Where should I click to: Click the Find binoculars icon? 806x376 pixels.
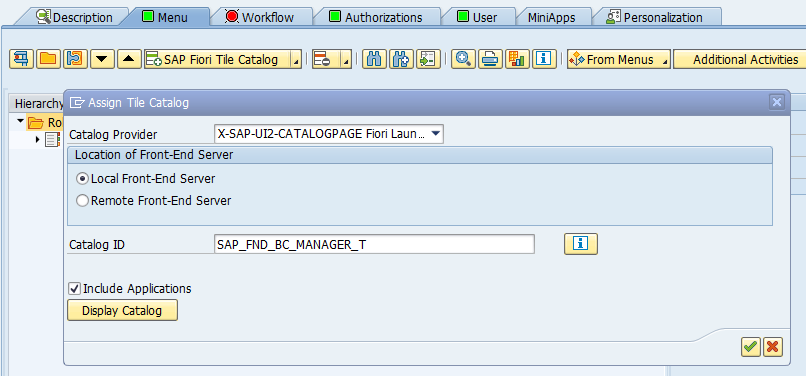click(375, 60)
